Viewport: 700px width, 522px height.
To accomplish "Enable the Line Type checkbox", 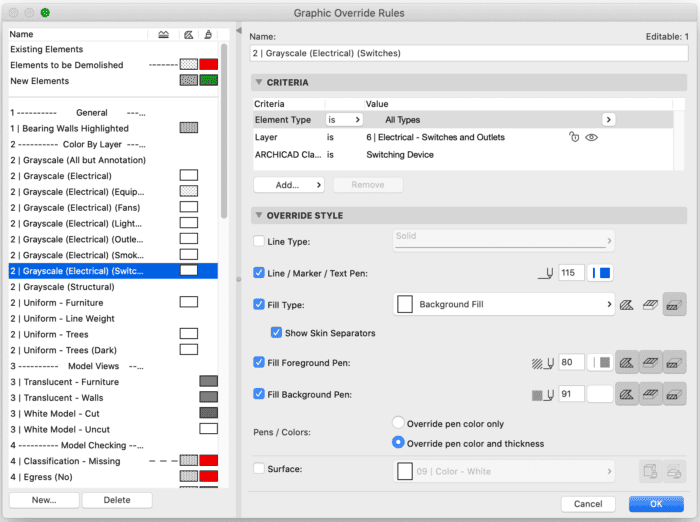I will pyautogui.click(x=259, y=241).
